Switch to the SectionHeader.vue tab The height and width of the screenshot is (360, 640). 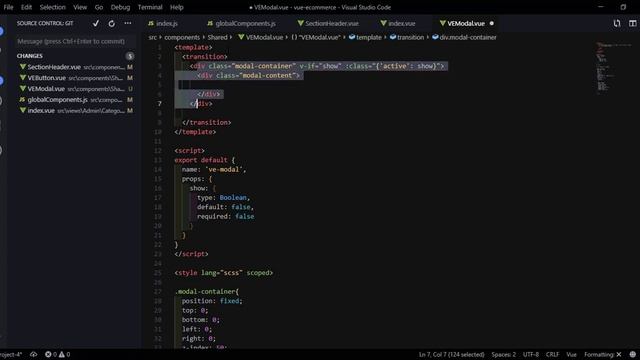click(x=328, y=24)
